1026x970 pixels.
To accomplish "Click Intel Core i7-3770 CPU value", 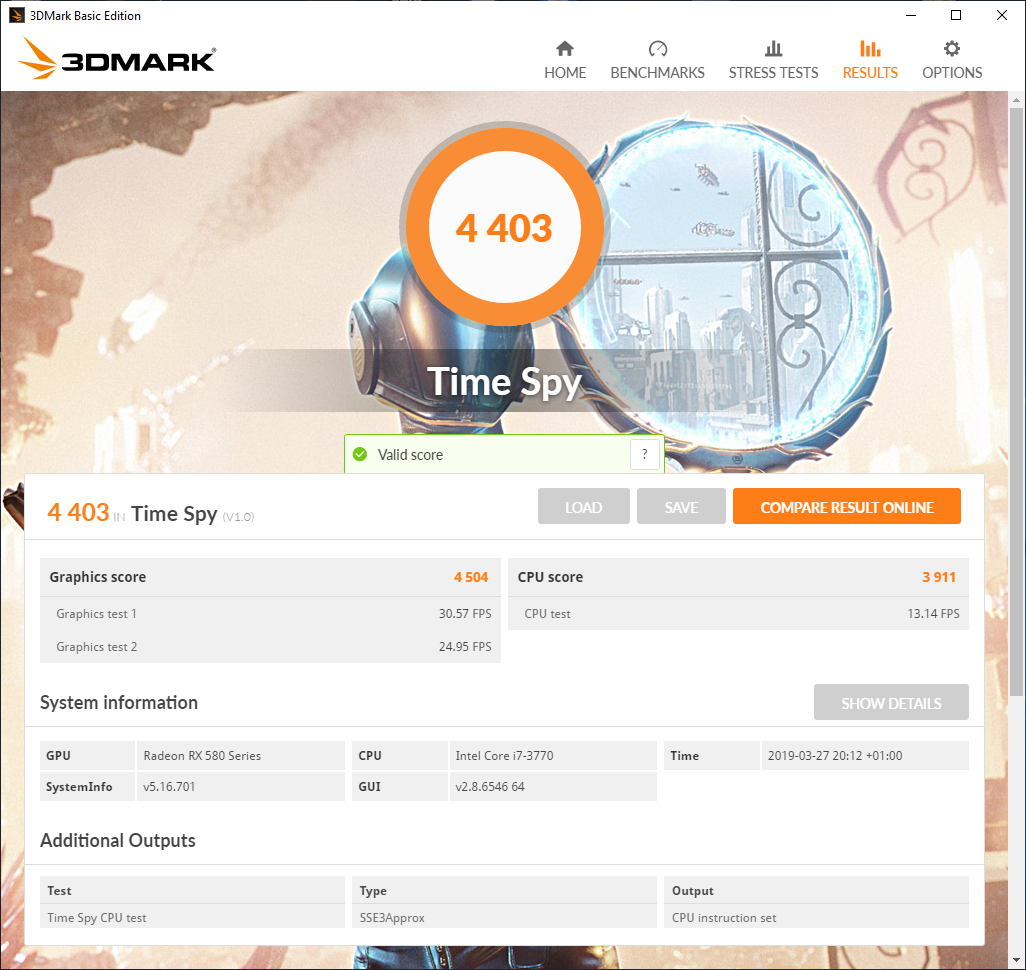I will (x=553, y=756).
